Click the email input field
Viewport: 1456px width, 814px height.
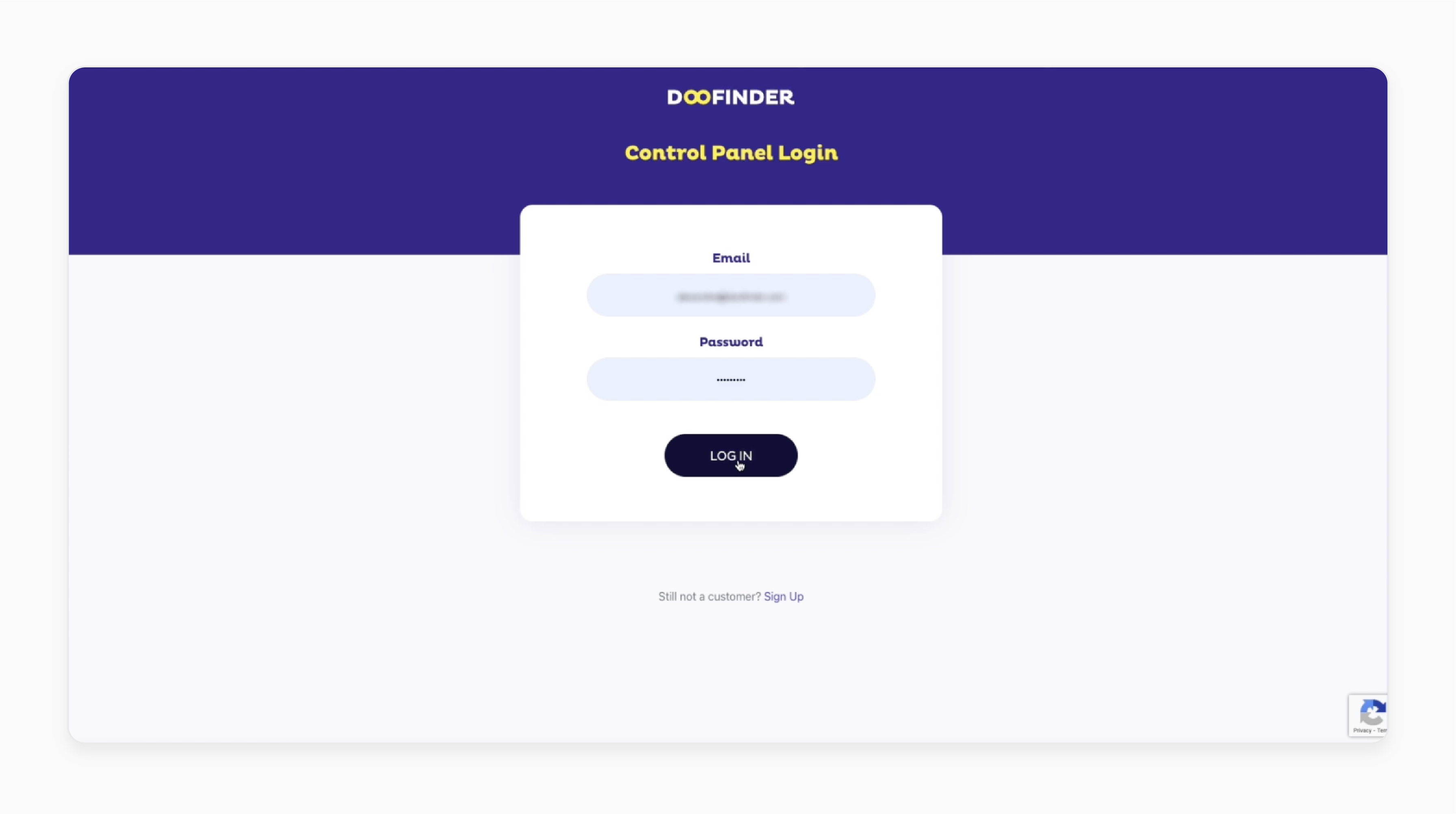tap(730, 294)
